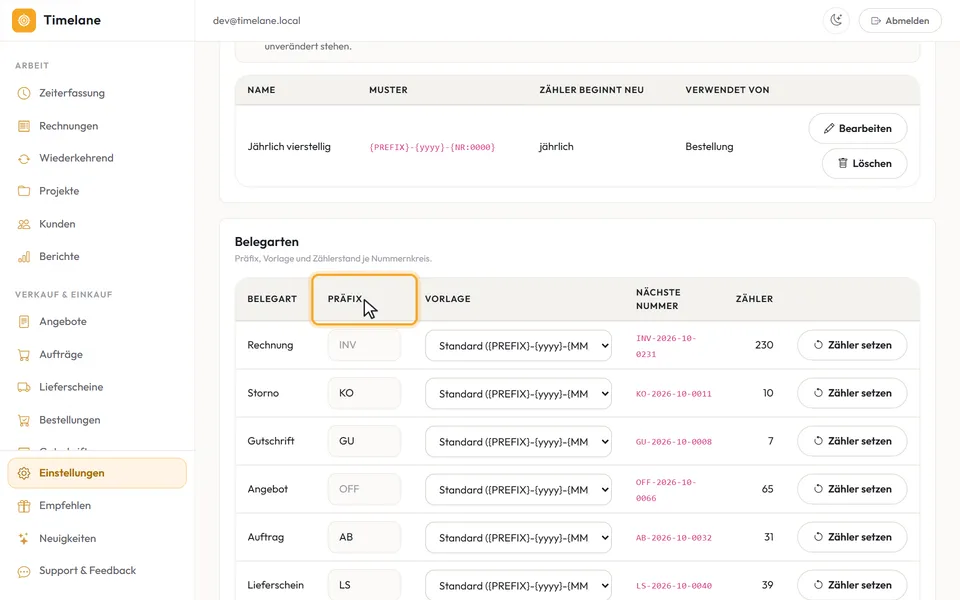Click the Angebote document icon
This screenshot has width=960, height=600.
coord(24,321)
